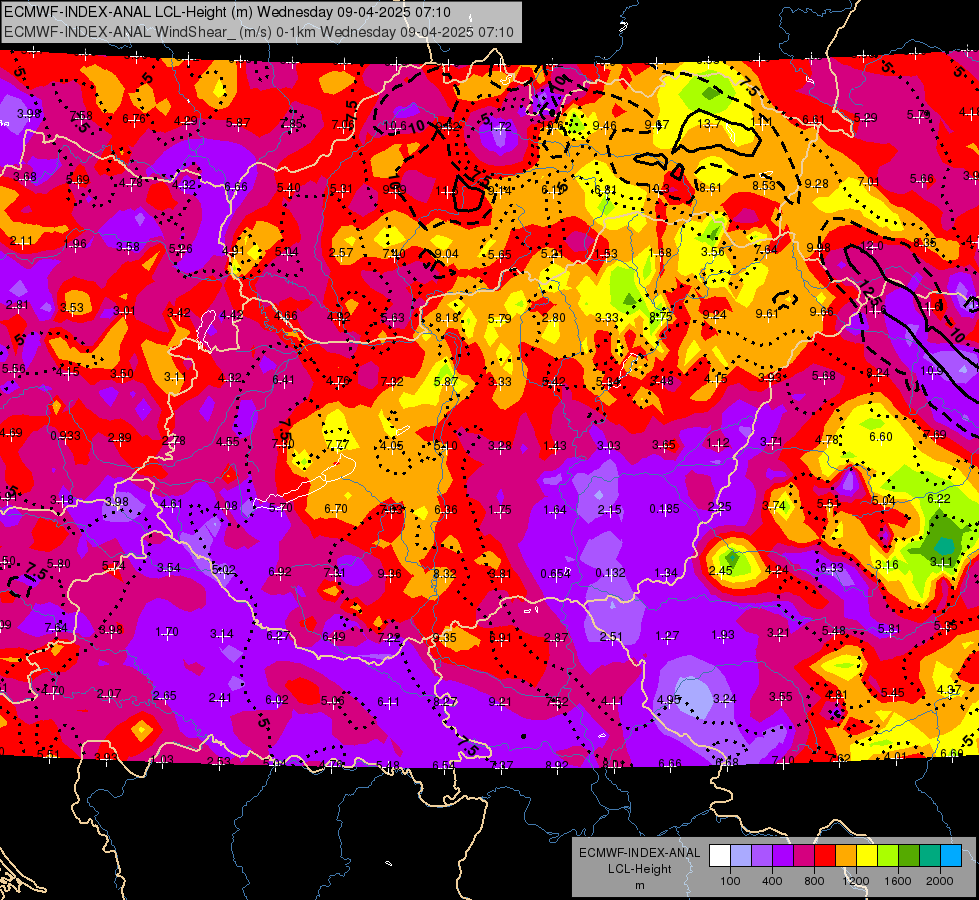Click the 100 legend scale label
The image size is (979, 900).
(730, 881)
